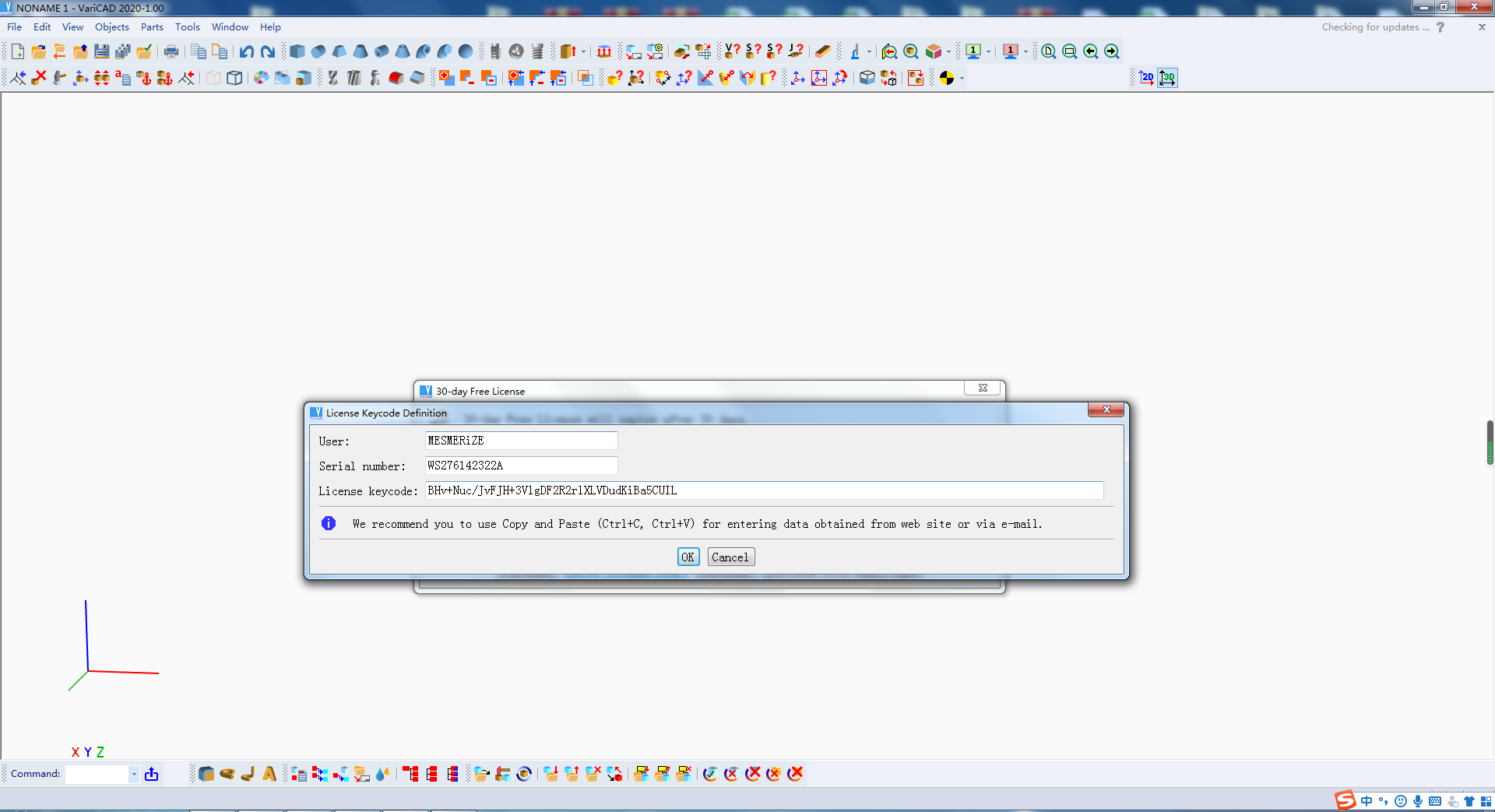Click the water drop icon in the bottom toolbar
The width and height of the screenshot is (1495, 812).
pyautogui.click(x=382, y=774)
